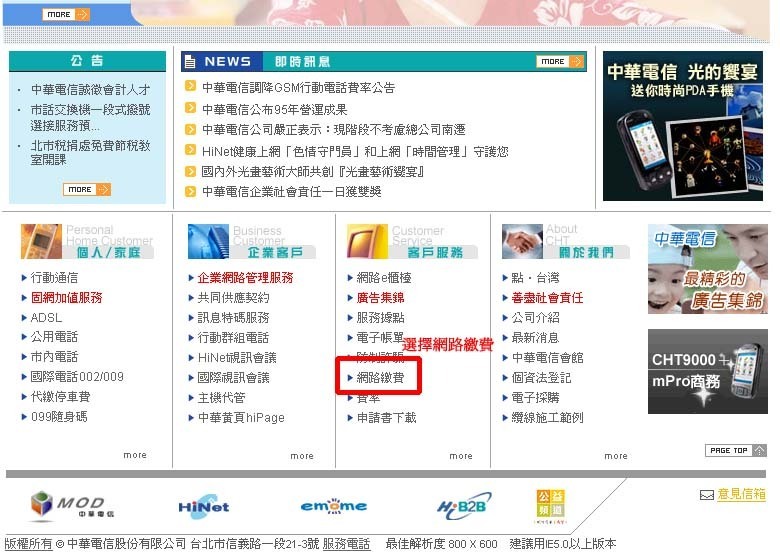This screenshot has width=780, height=552.
Task: Open 中華電信會館 link
Action: (x=547, y=357)
